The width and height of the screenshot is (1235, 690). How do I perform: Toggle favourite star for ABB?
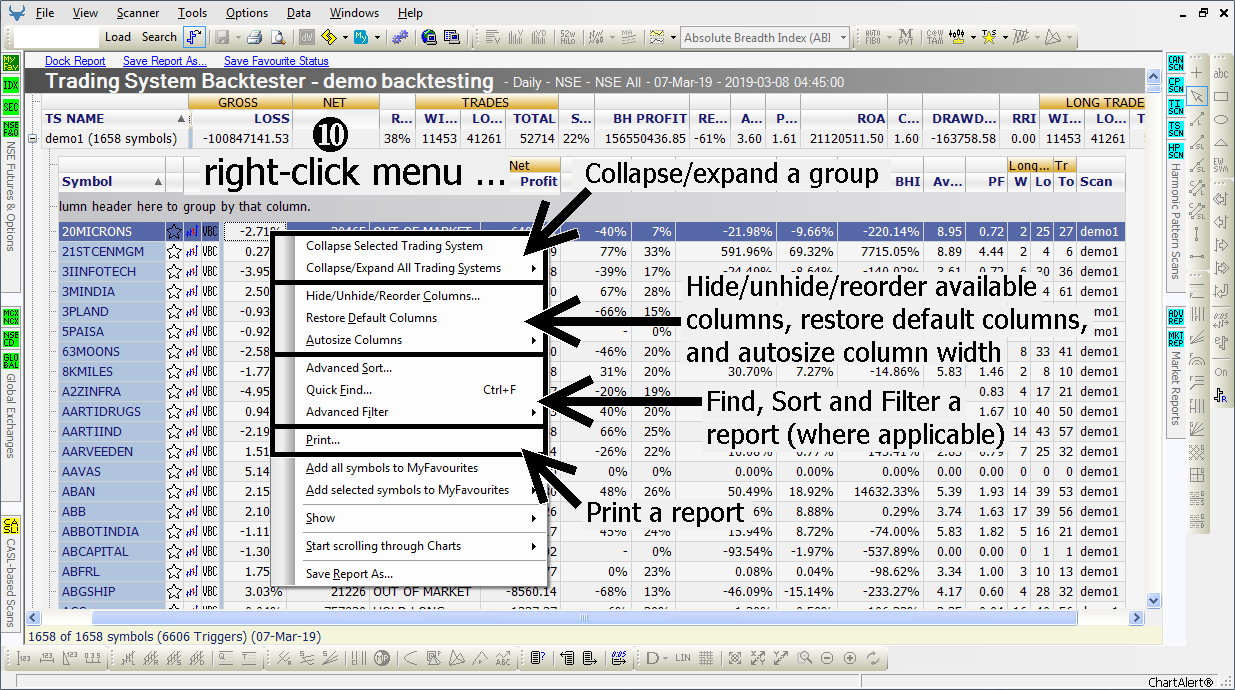tap(174, 512)
